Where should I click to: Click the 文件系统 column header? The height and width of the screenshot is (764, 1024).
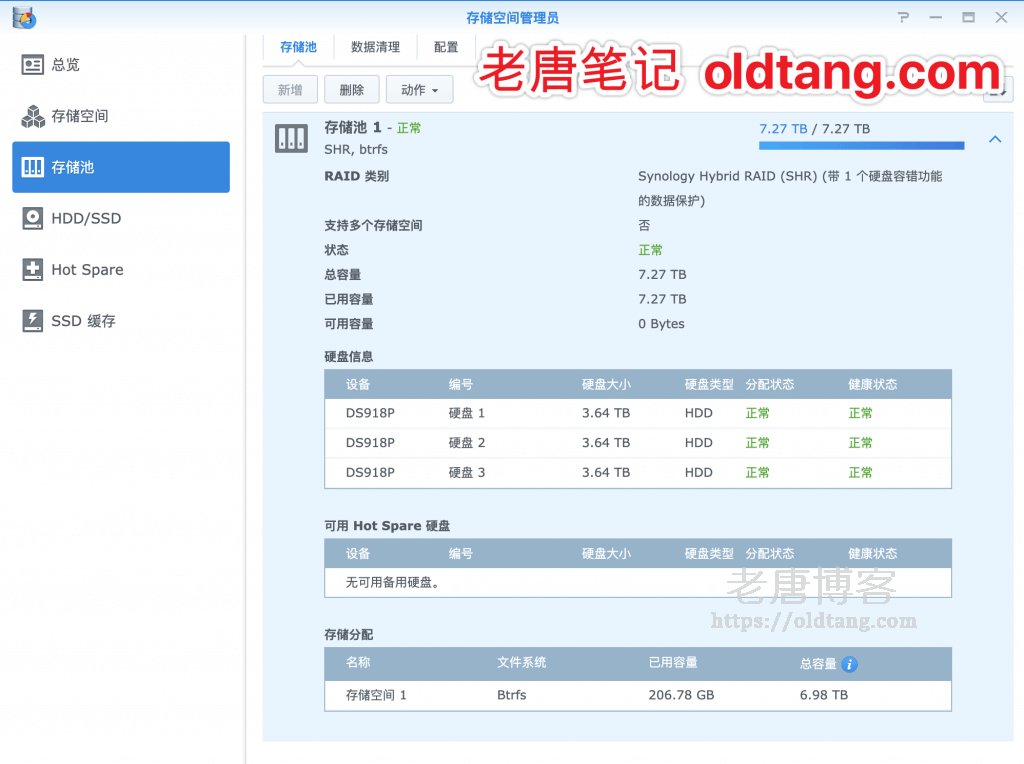[521, 663]
